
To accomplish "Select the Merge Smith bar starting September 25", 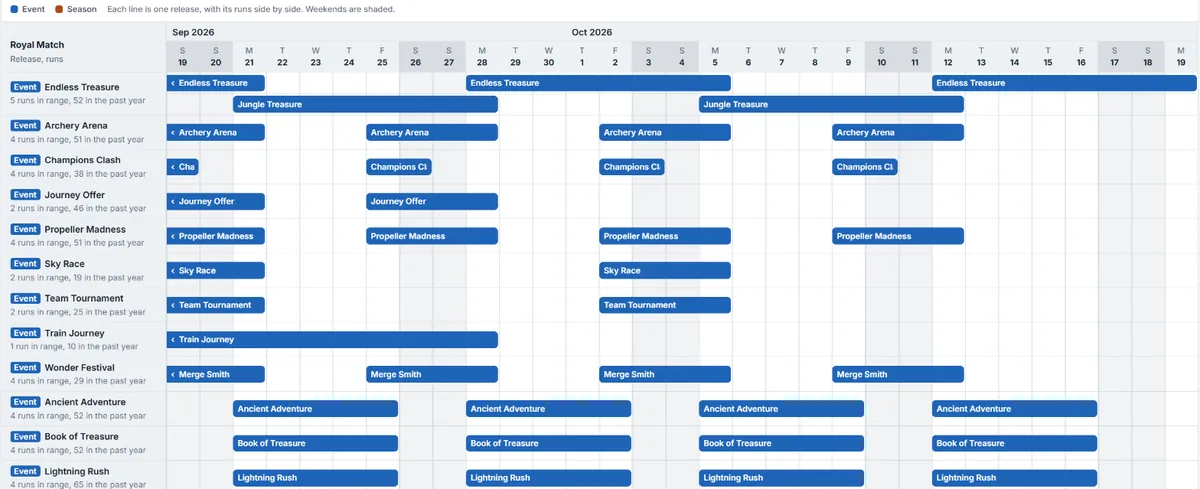I will click(432, 374).
